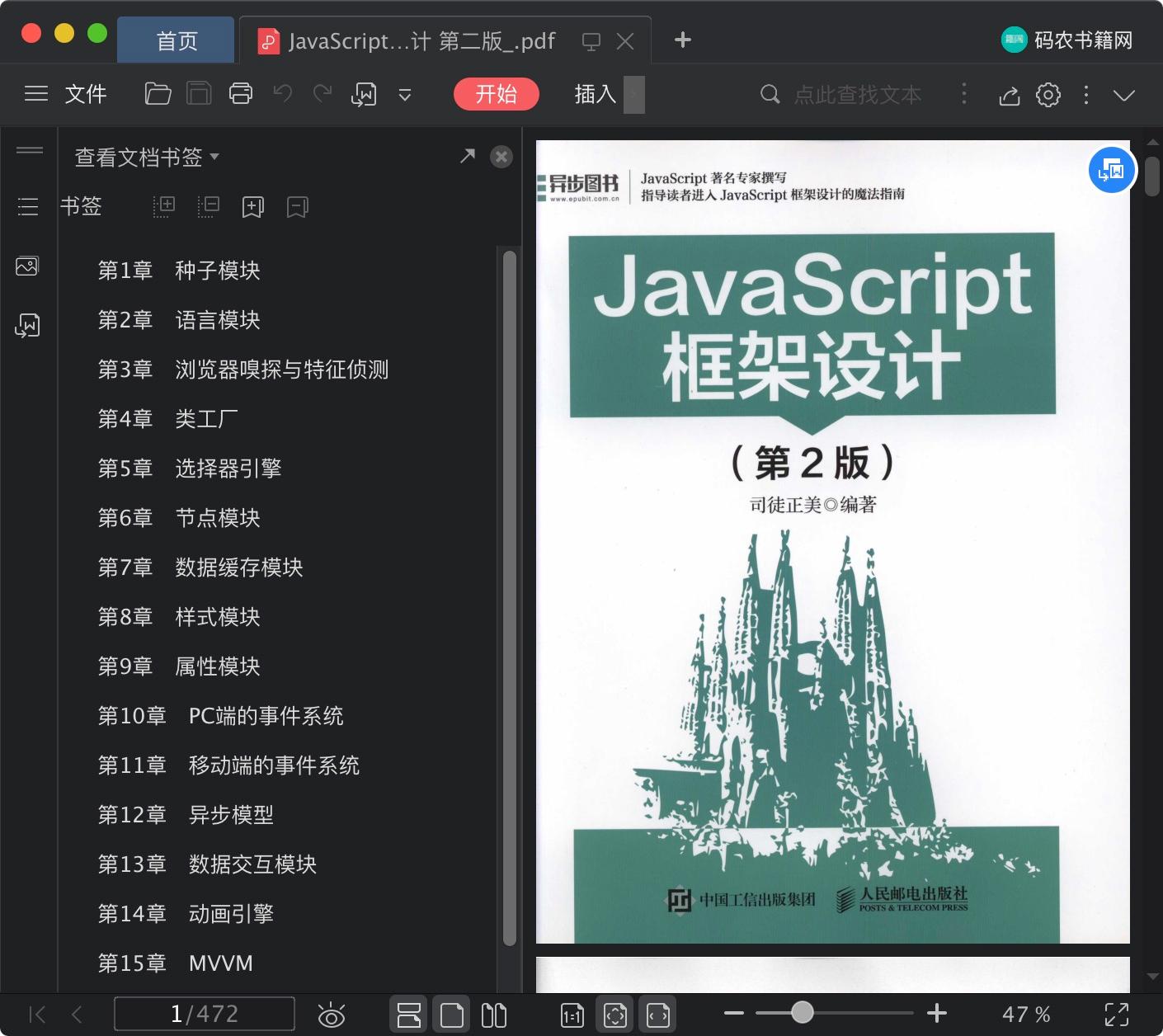Viewport: 1163px width, 1036px height.
Task: Select bookmark 第7章 数据缓存模块
Action: coord(200,567)
